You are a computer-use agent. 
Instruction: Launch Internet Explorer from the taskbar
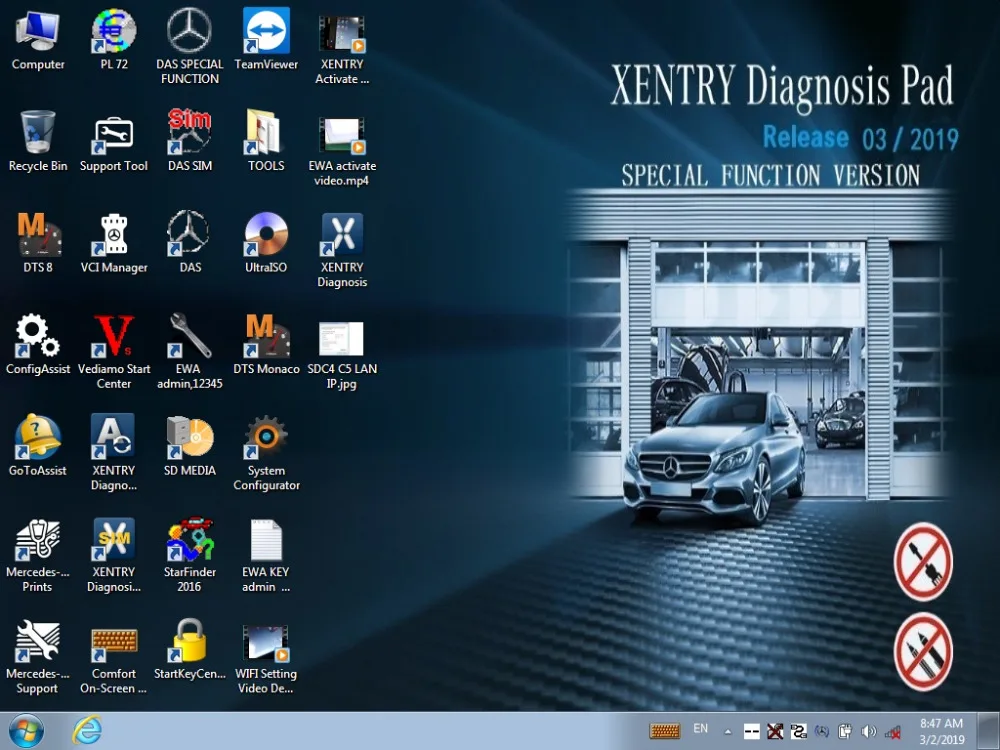coord(87,731)
